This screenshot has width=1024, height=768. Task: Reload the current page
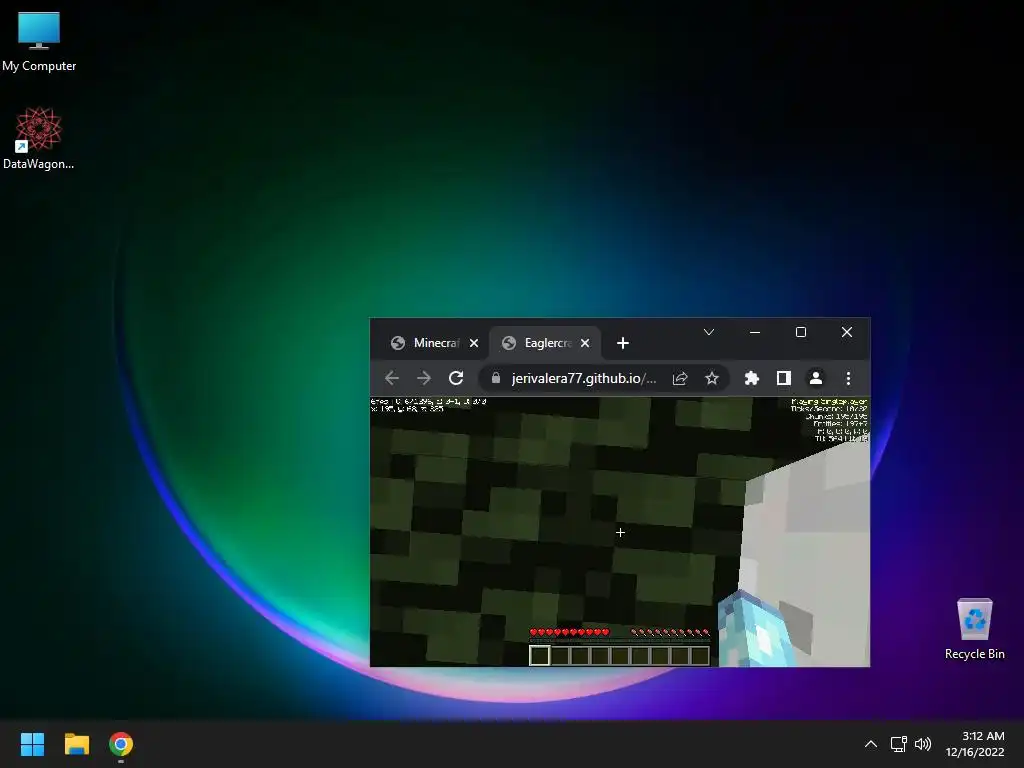click(456, 378)
